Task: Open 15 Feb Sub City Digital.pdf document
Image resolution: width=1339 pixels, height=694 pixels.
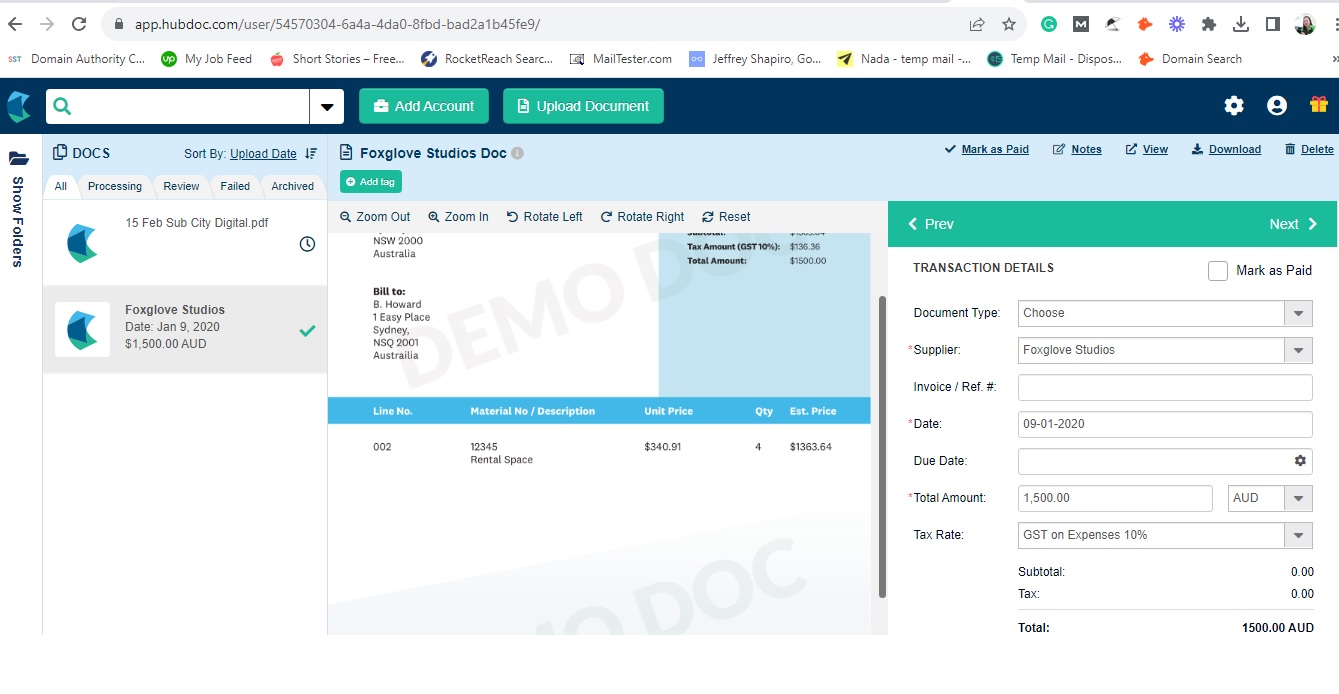Action: pyautogui.click(x=185, y=243)
